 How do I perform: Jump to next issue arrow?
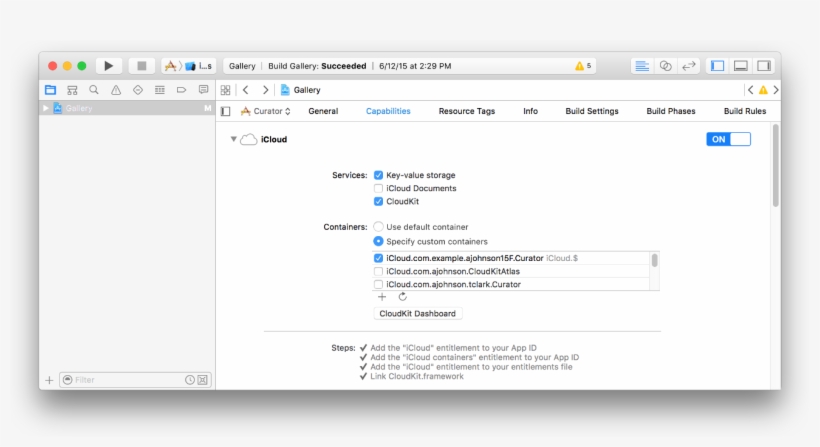point(776,90)
